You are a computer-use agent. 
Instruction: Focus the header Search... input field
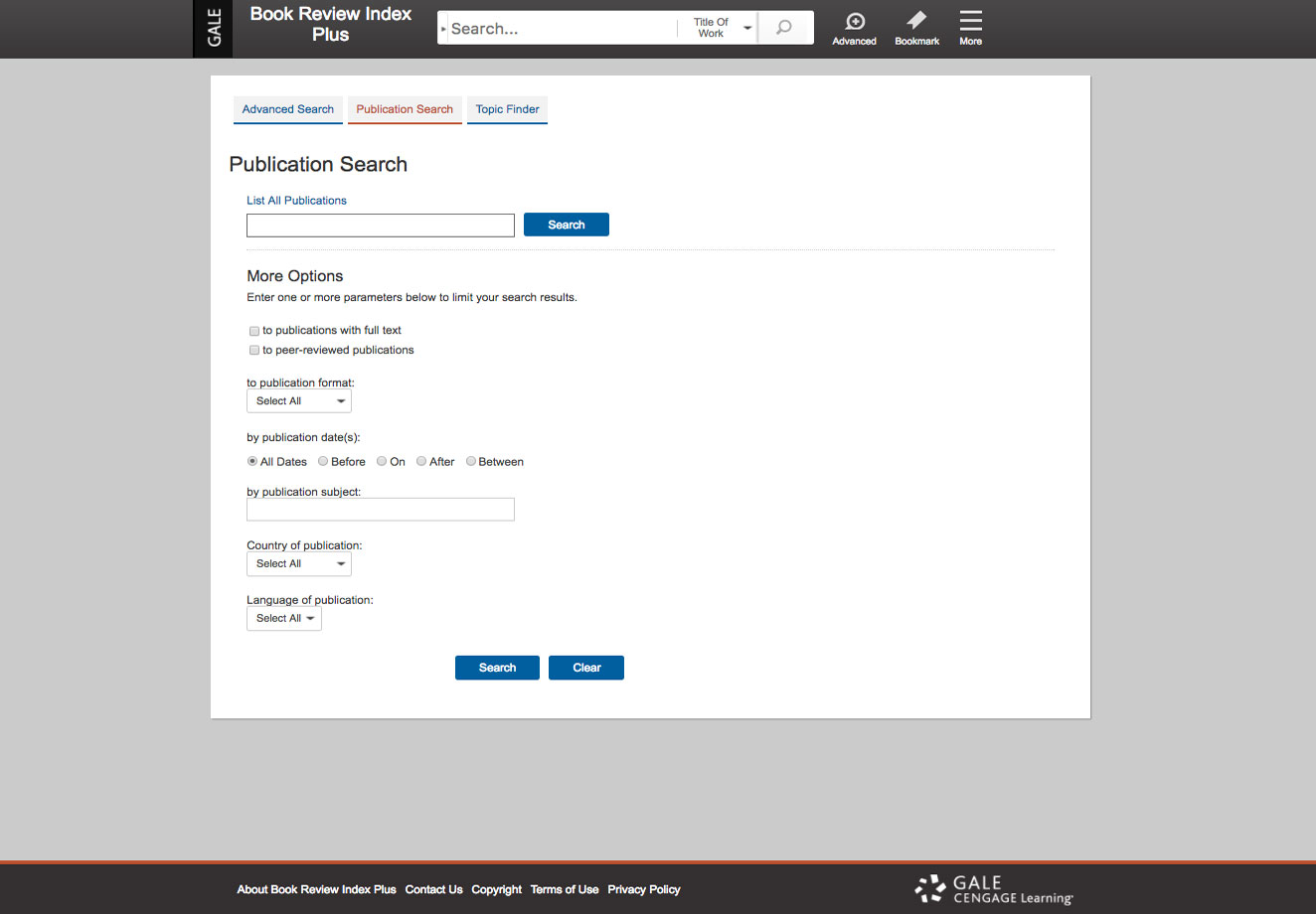(x=562, y=28)
